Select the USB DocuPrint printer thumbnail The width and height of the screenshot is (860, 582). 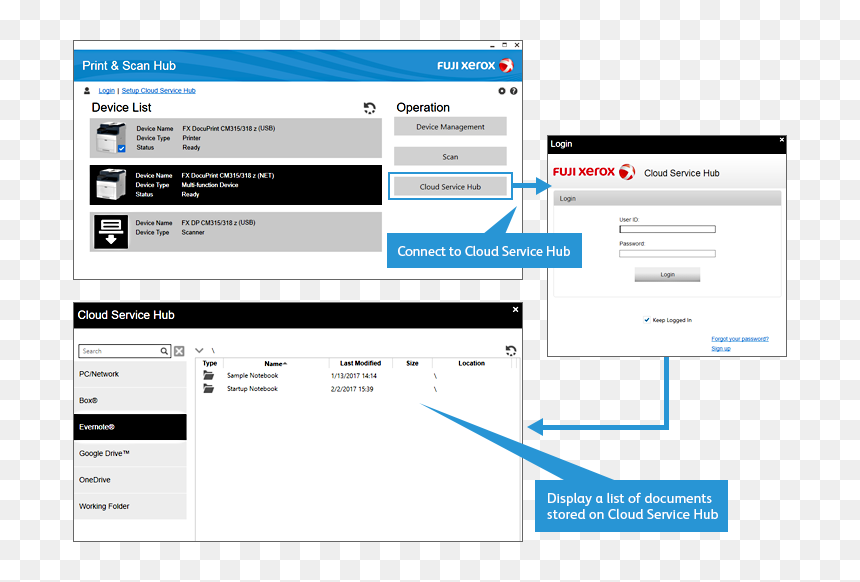[110, 138]
